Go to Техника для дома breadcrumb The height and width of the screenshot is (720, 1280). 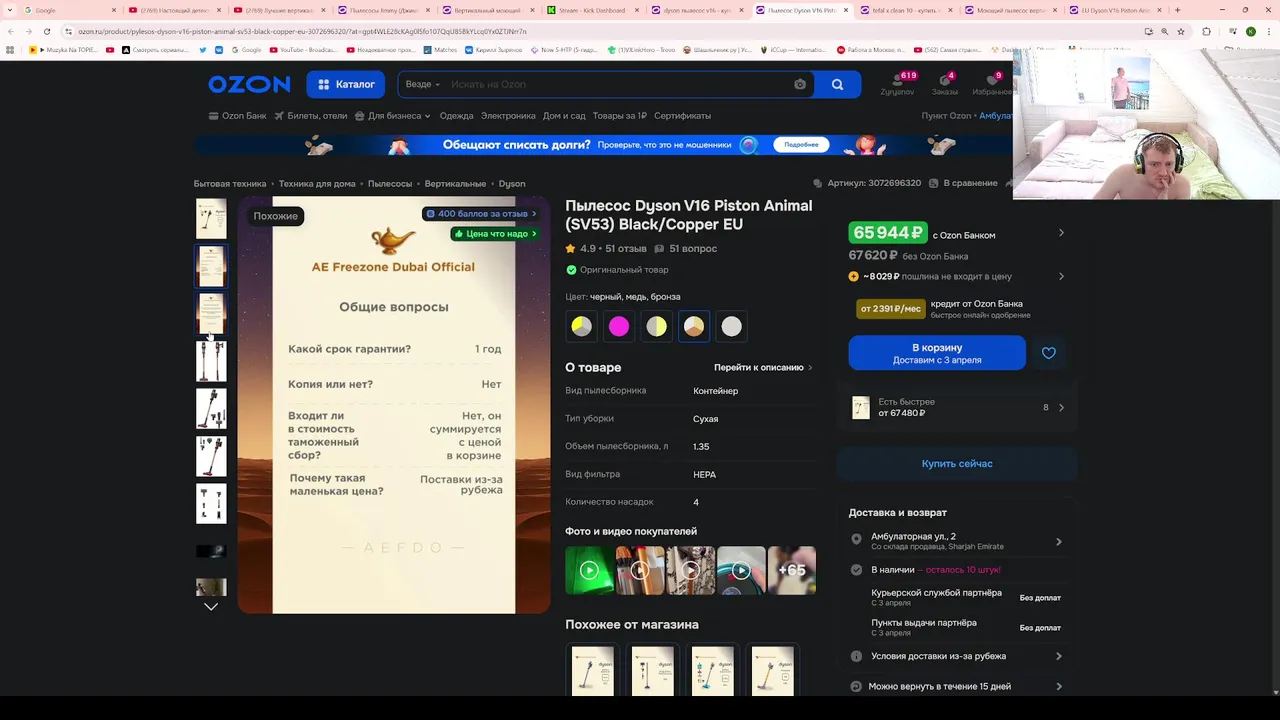pyautogui.click(x=317, y=184)
